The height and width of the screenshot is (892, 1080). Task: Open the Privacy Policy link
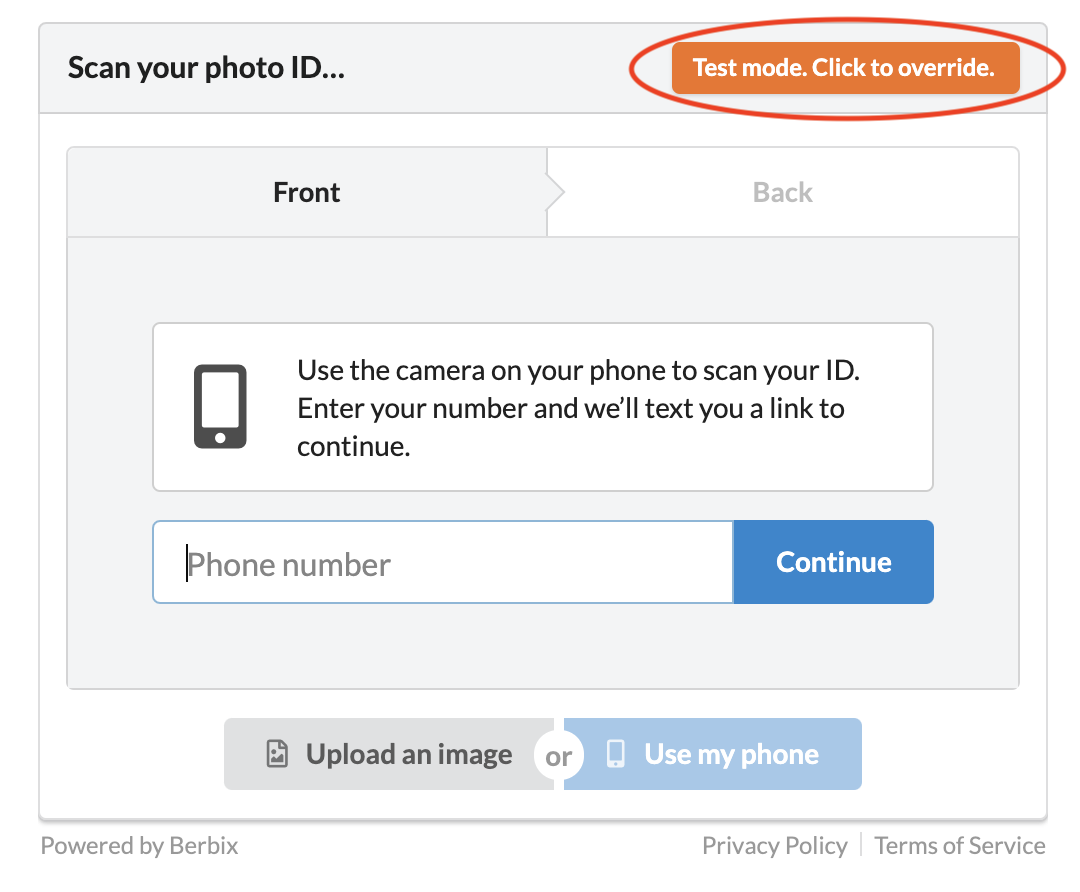775,845
